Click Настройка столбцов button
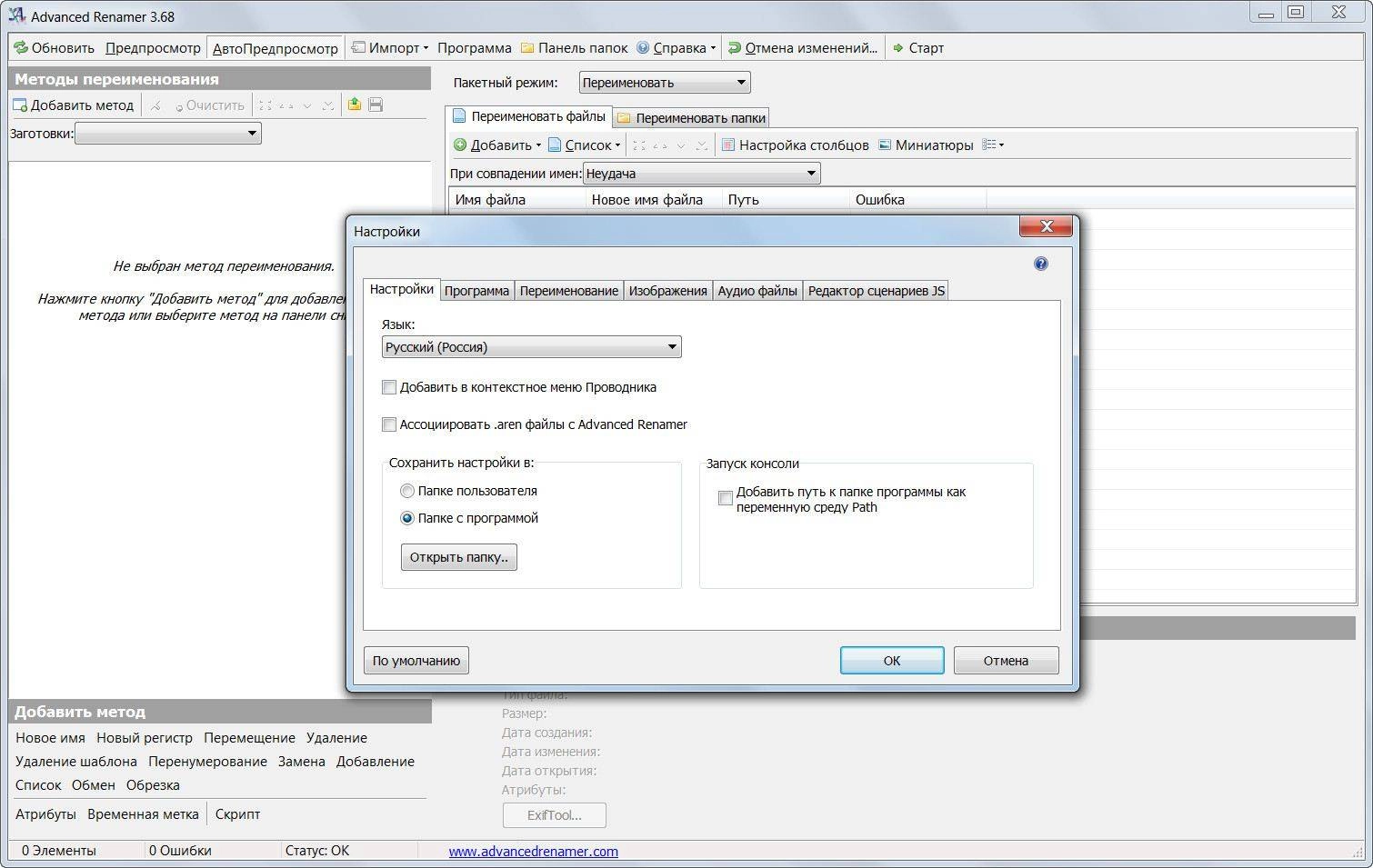The image size is (1373, 868). point(795,145)
